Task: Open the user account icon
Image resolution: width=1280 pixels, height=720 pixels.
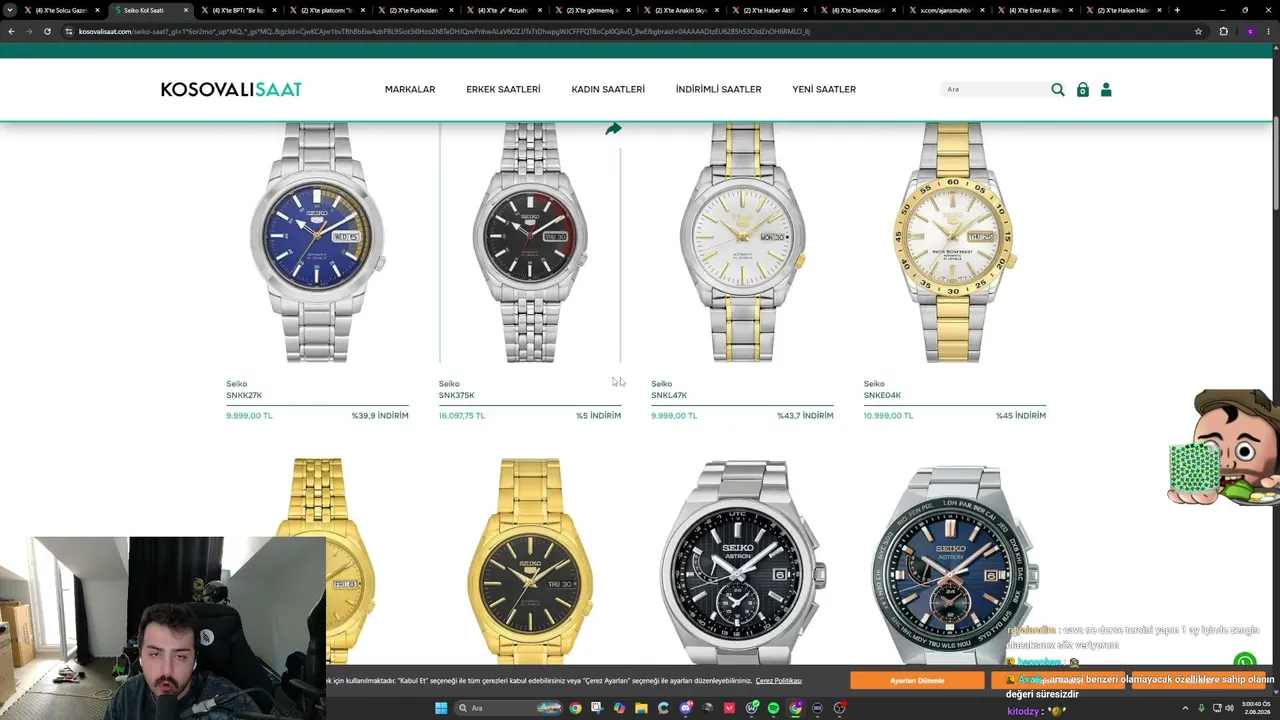Action: [x=1106, y=90]
